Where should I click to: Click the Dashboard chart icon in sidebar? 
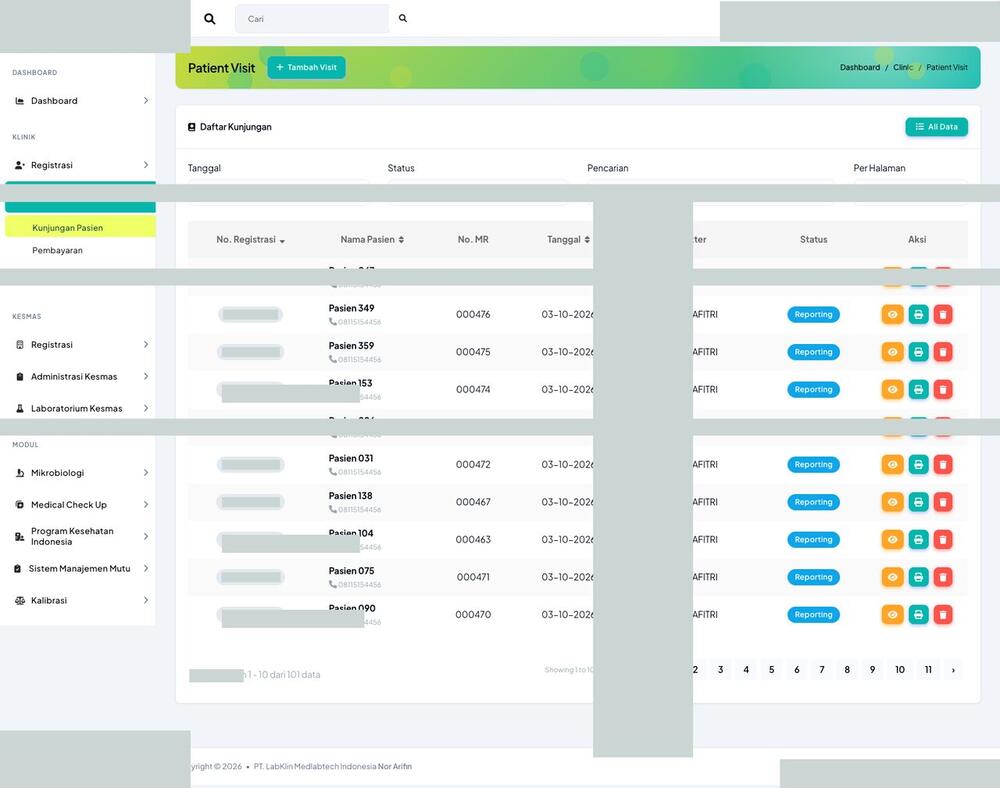coord(20,101)
